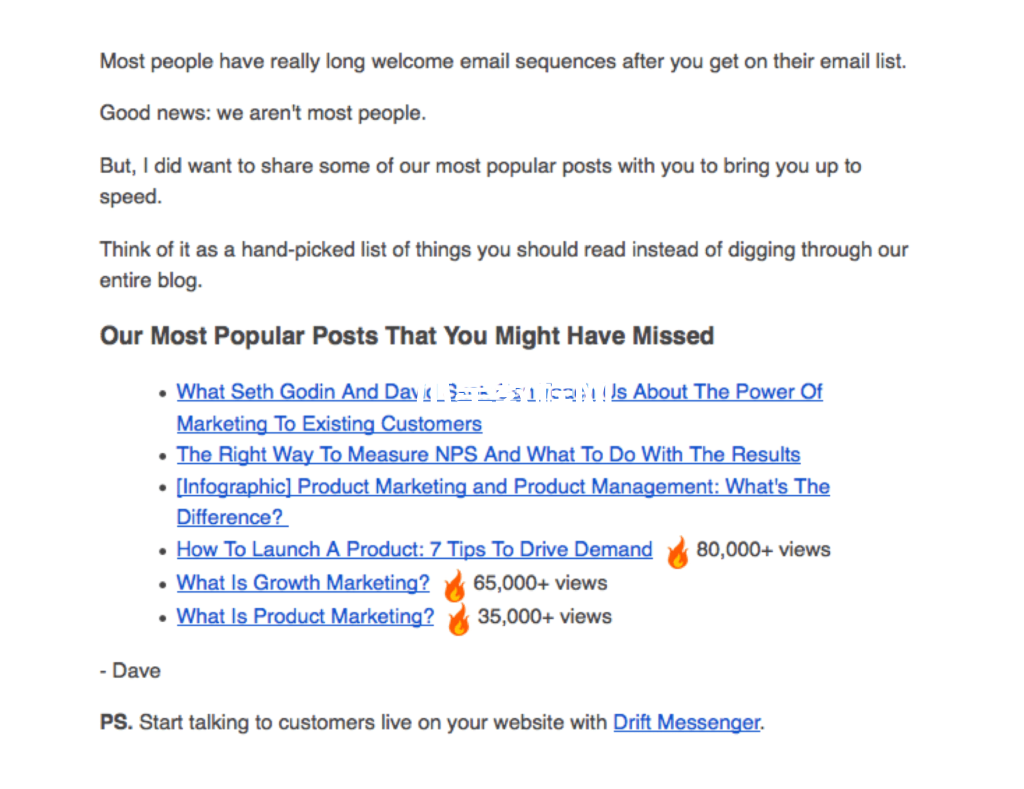Open the Infographic Product Marketing and Management link
This screenshot has height=789, width=1024.
503,487
